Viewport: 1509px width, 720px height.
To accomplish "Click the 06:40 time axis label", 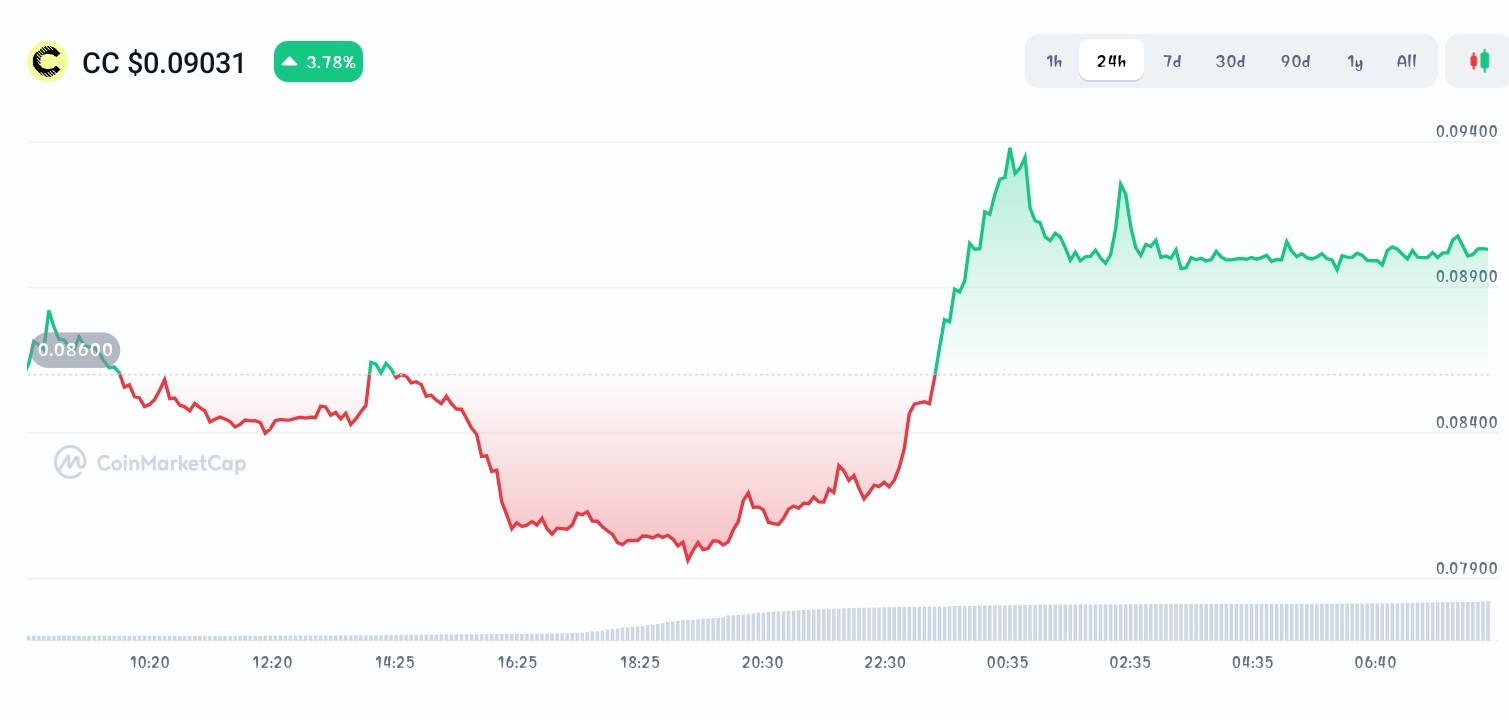I will tap(1375, 662).
